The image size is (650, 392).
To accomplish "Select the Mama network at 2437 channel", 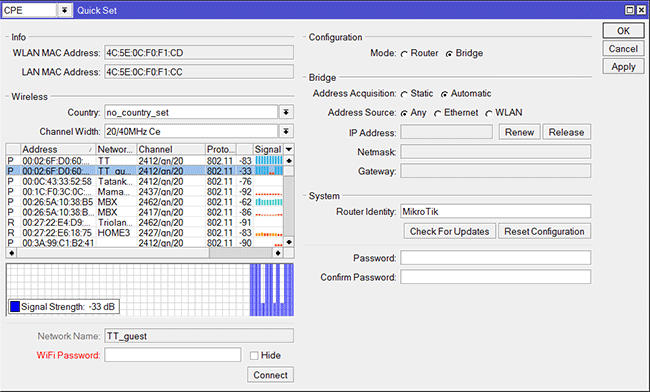I will [x=145, y=192].
